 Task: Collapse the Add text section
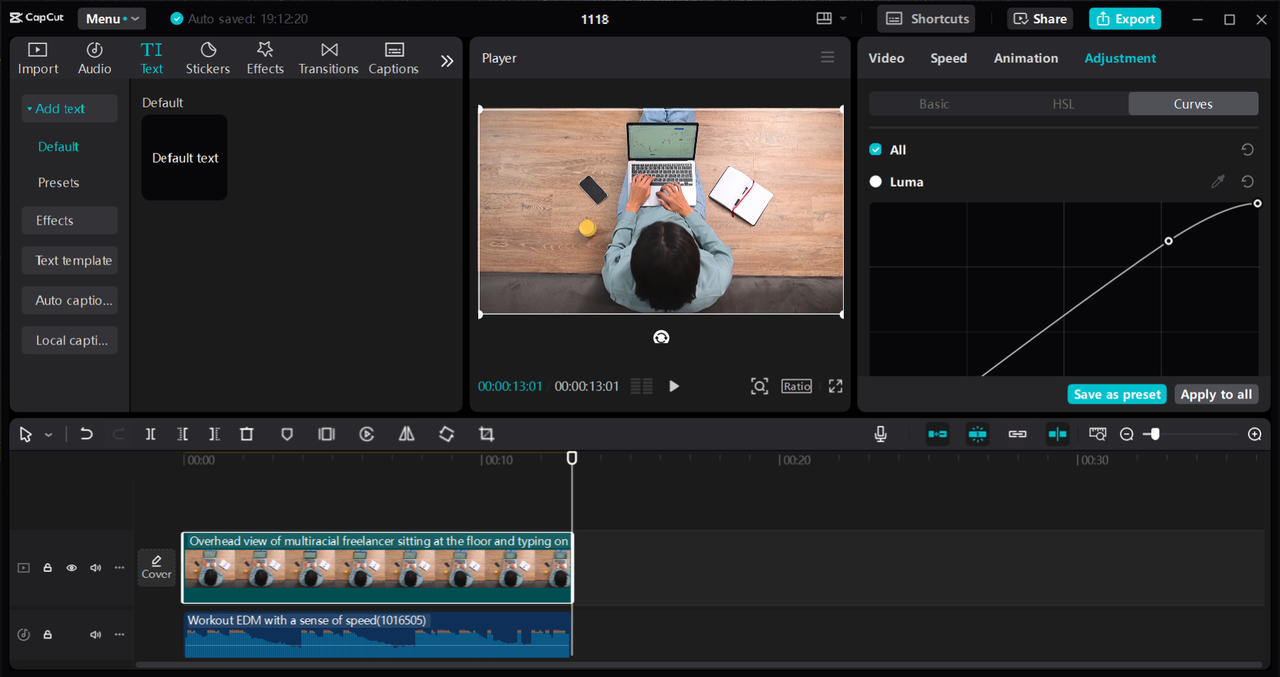pos(69,109)
